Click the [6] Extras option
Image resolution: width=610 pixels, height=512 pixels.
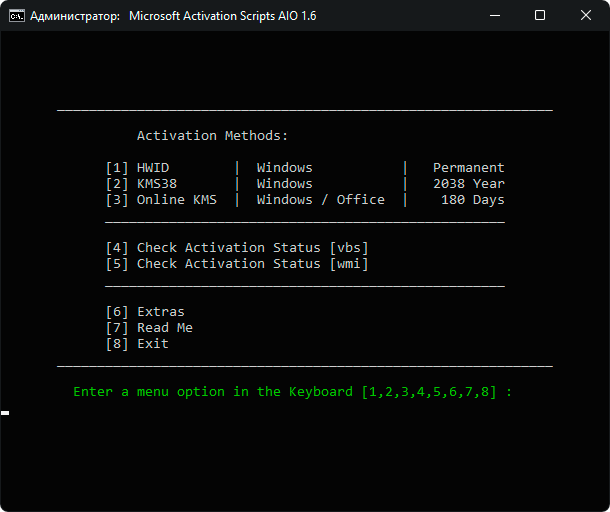[145, 312]
